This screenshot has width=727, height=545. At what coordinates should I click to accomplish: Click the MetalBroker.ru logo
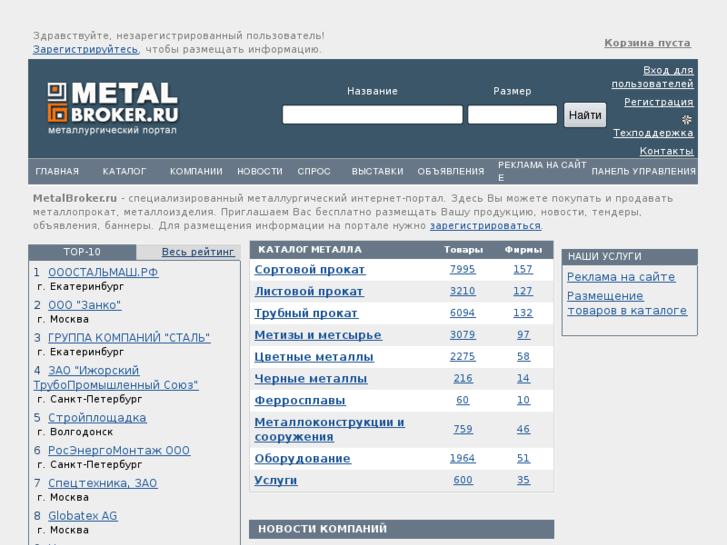(x=113, y=108)
